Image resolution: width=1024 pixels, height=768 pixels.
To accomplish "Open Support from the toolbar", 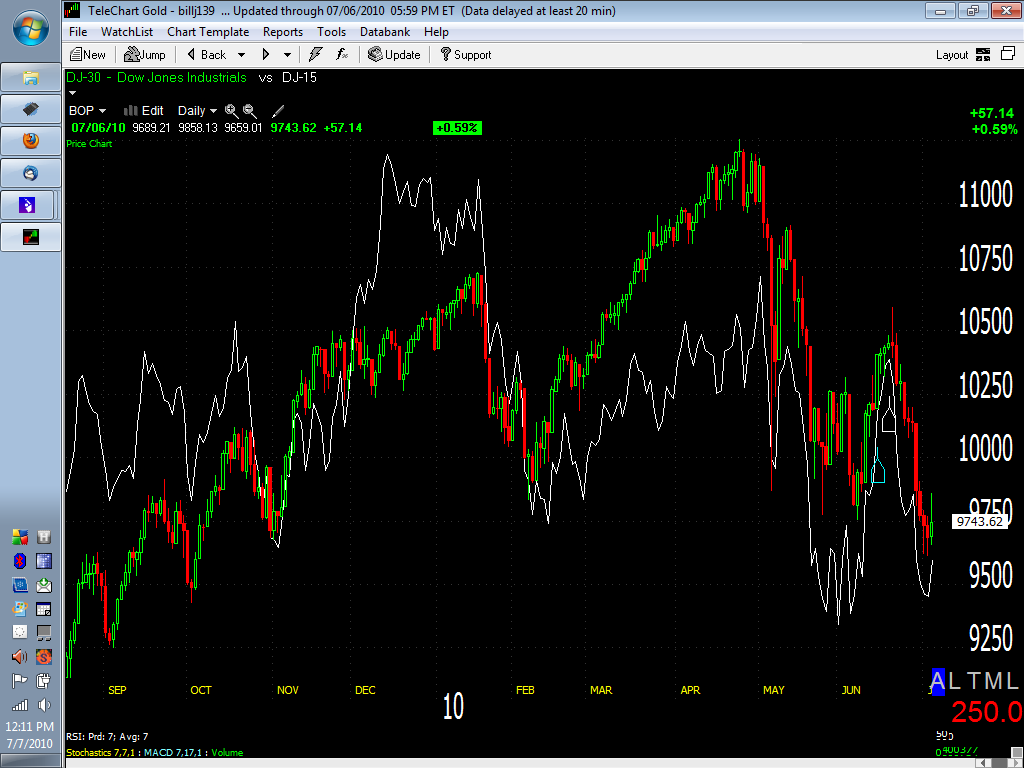I will tap(466, 55).
